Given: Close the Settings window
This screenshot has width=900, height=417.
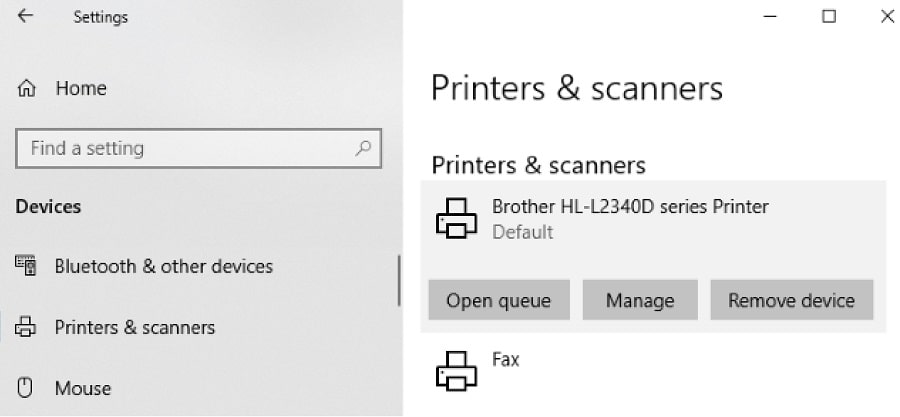Looking at the screenshot, I should click(888, 17).
